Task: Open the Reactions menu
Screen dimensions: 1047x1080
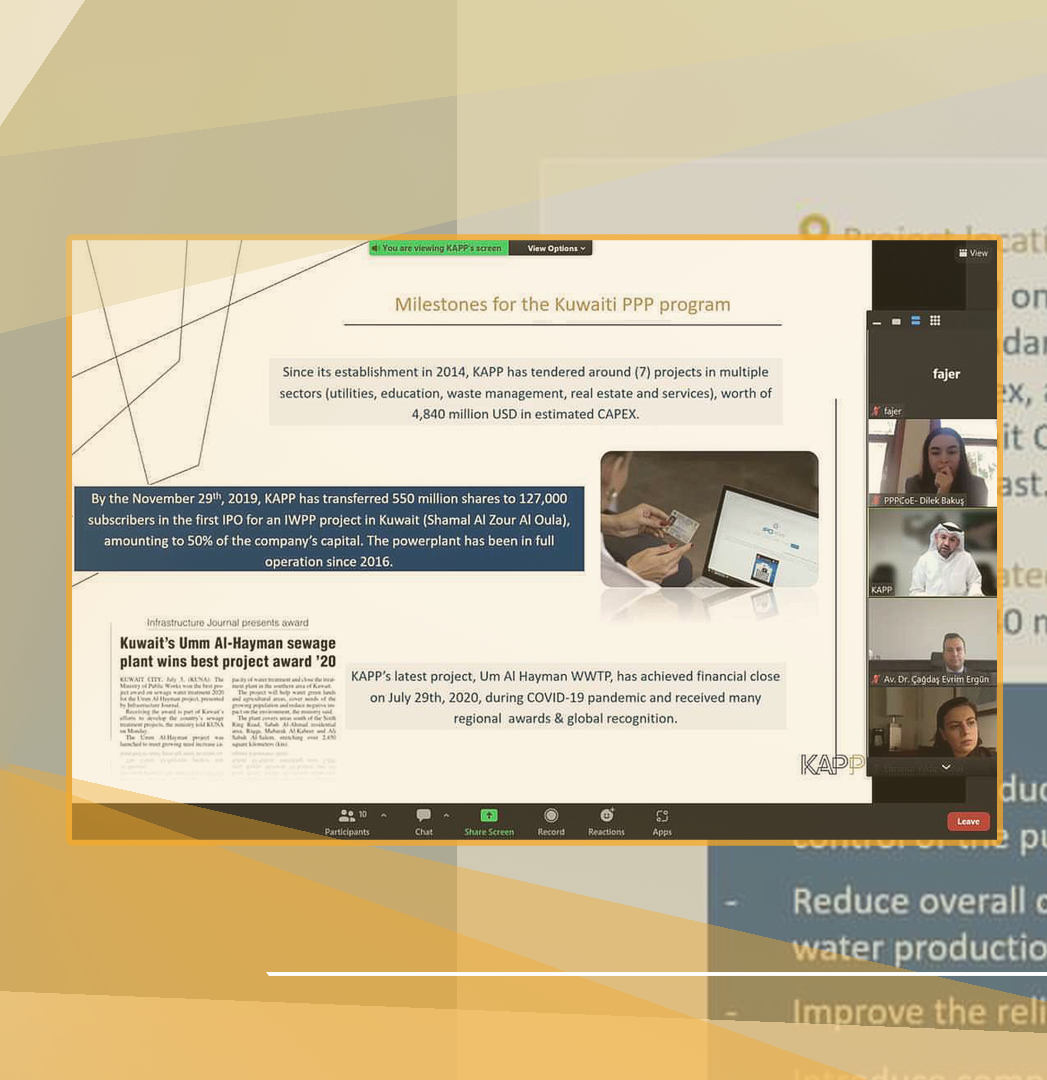Action: coord(606,822)
